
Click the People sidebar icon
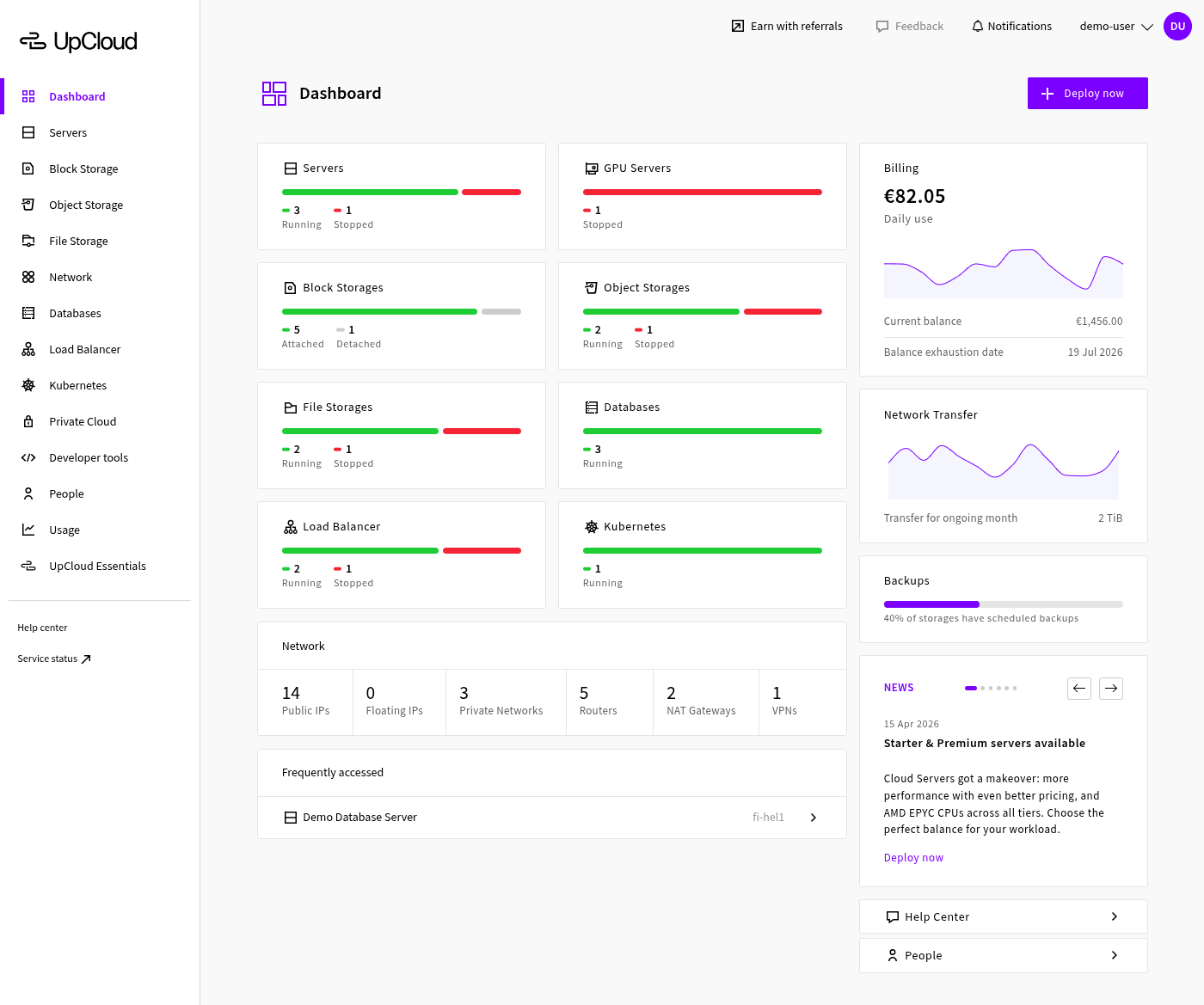click(28, 493)
